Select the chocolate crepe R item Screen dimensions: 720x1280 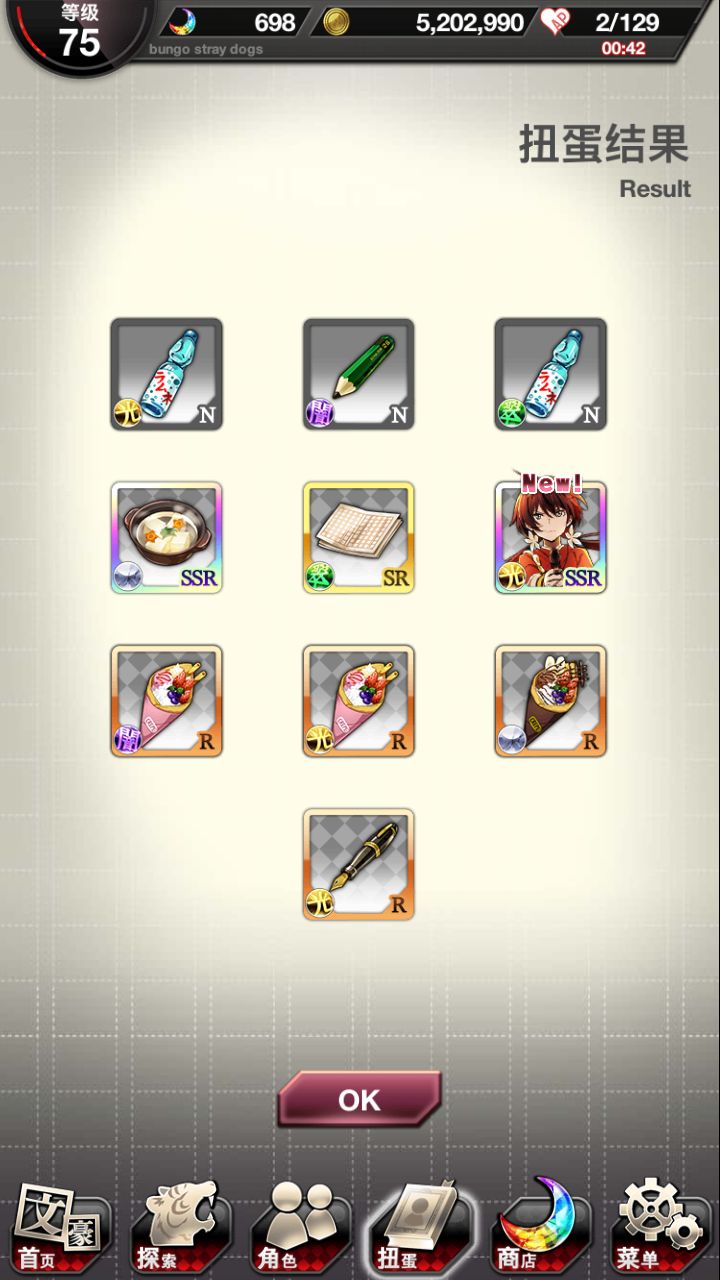tap(551, 701)
